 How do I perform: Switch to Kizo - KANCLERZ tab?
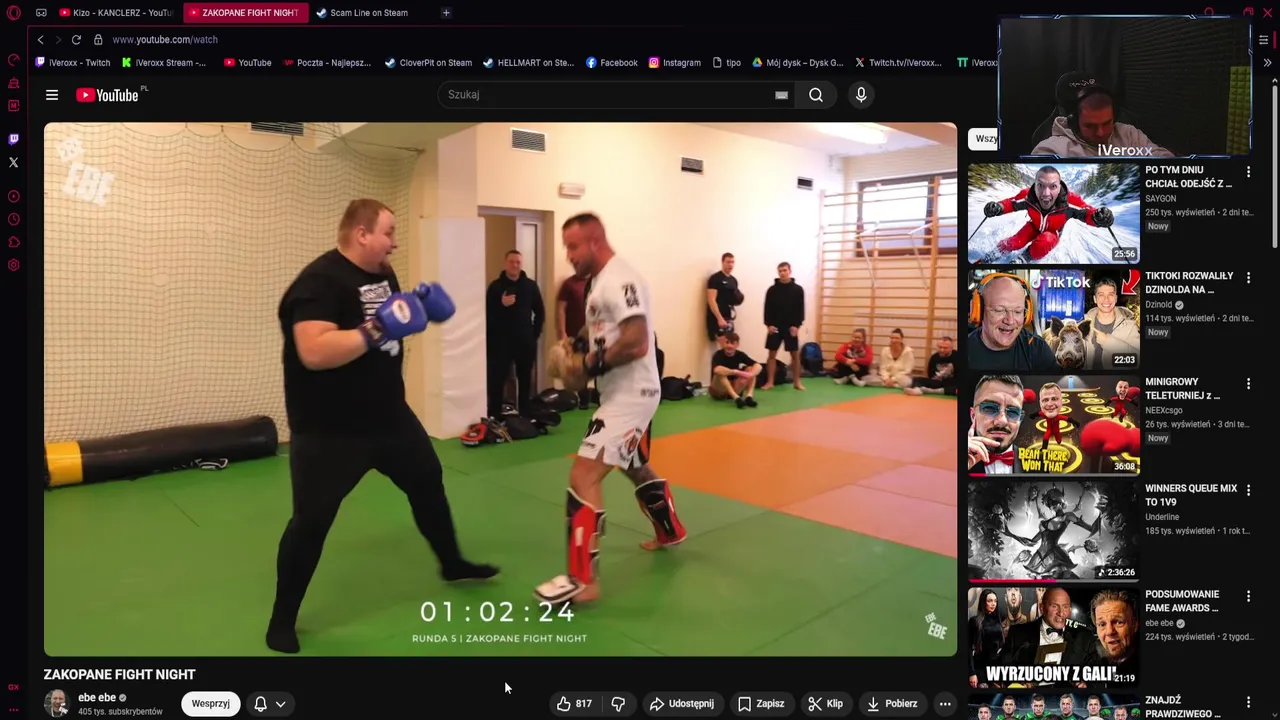point(116,13)
